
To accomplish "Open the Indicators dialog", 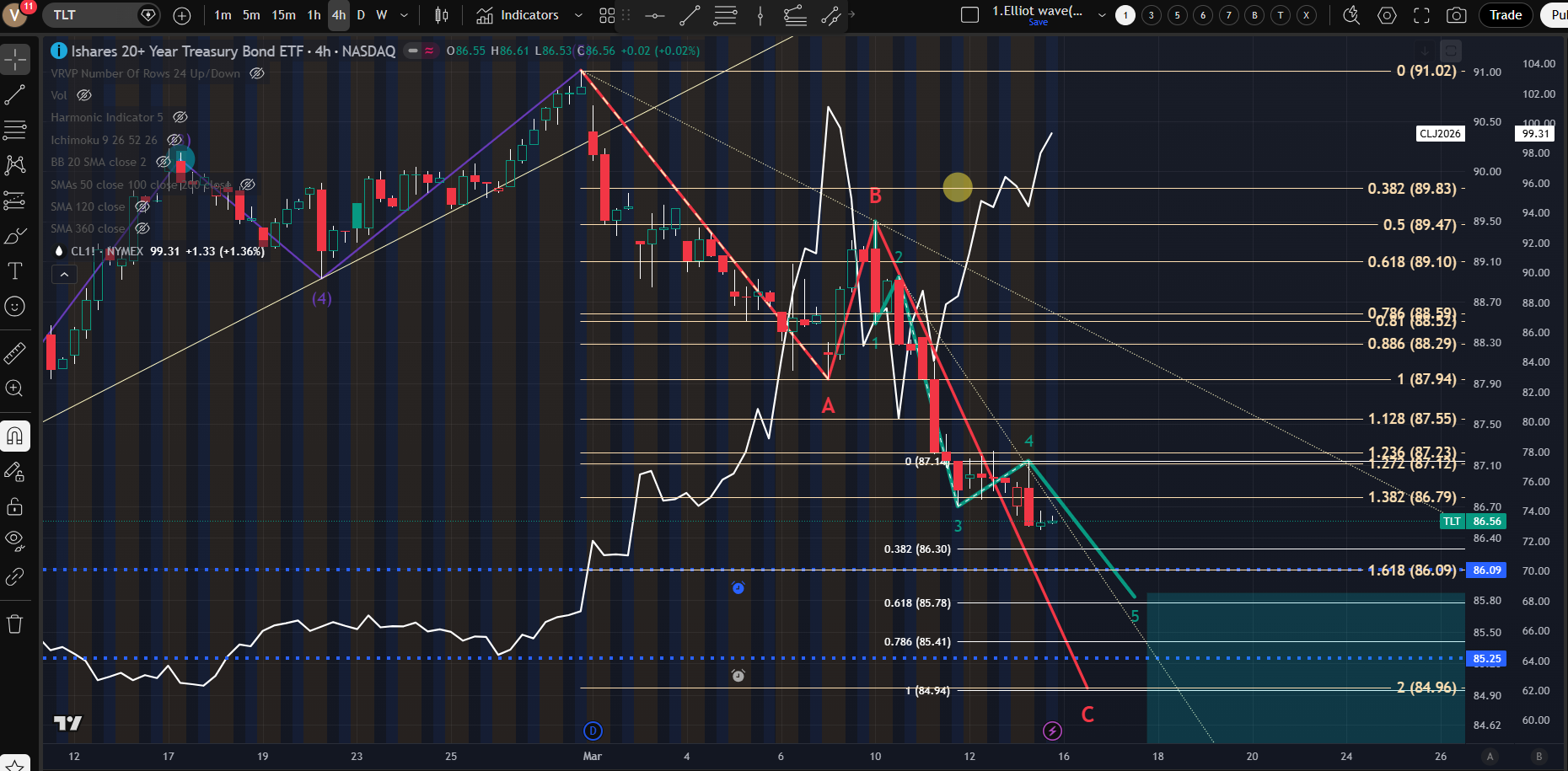I will click(x=518, y=15).
